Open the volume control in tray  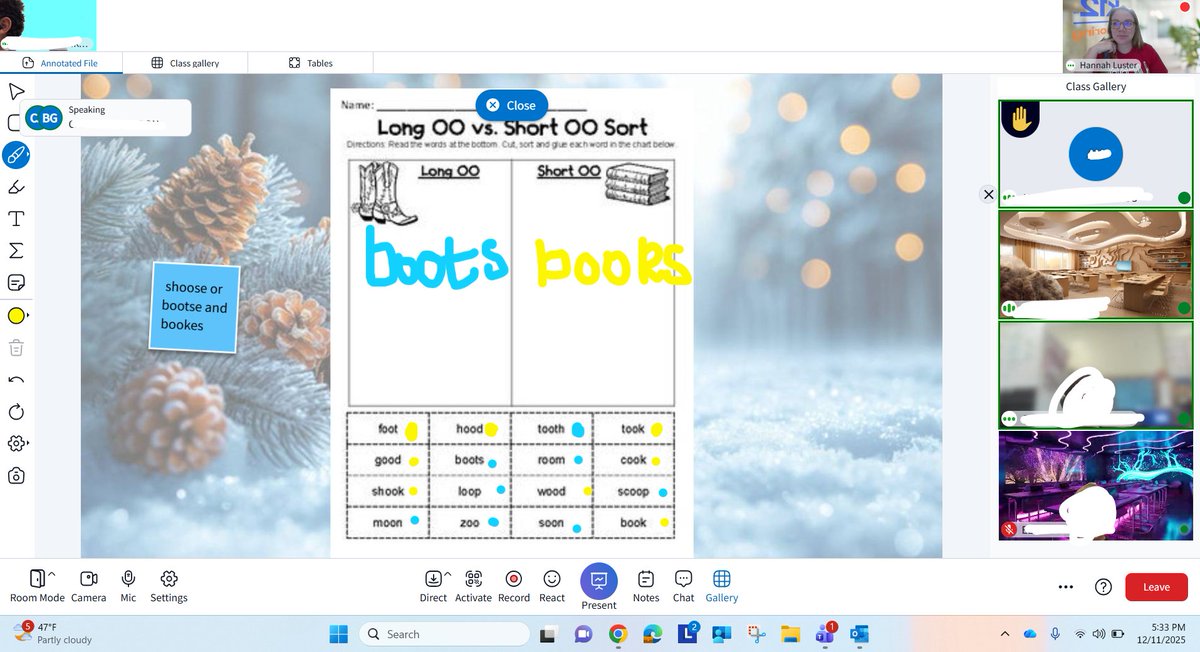tap(1099, 634)
